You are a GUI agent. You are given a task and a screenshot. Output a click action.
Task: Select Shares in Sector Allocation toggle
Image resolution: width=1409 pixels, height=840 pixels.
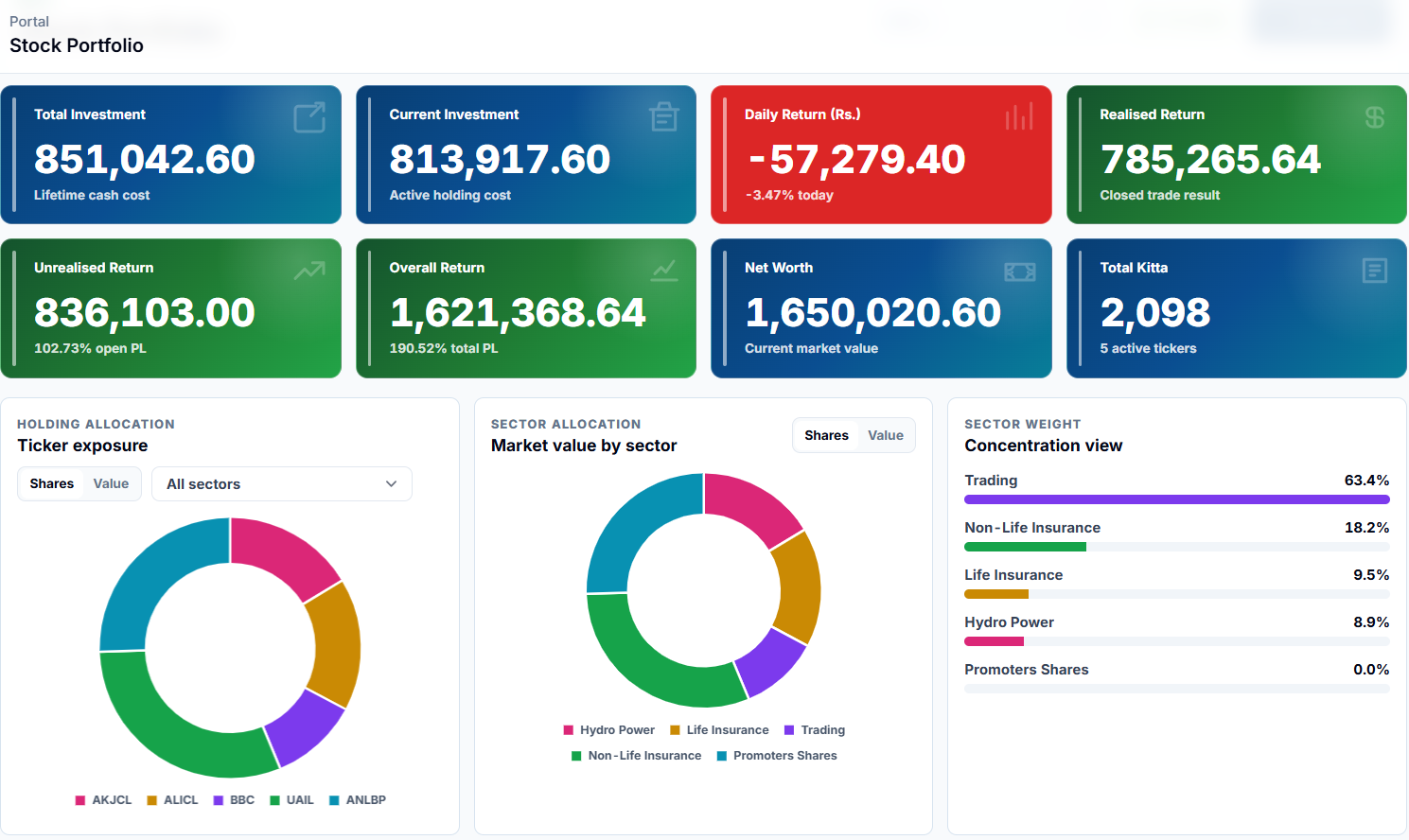826,435
